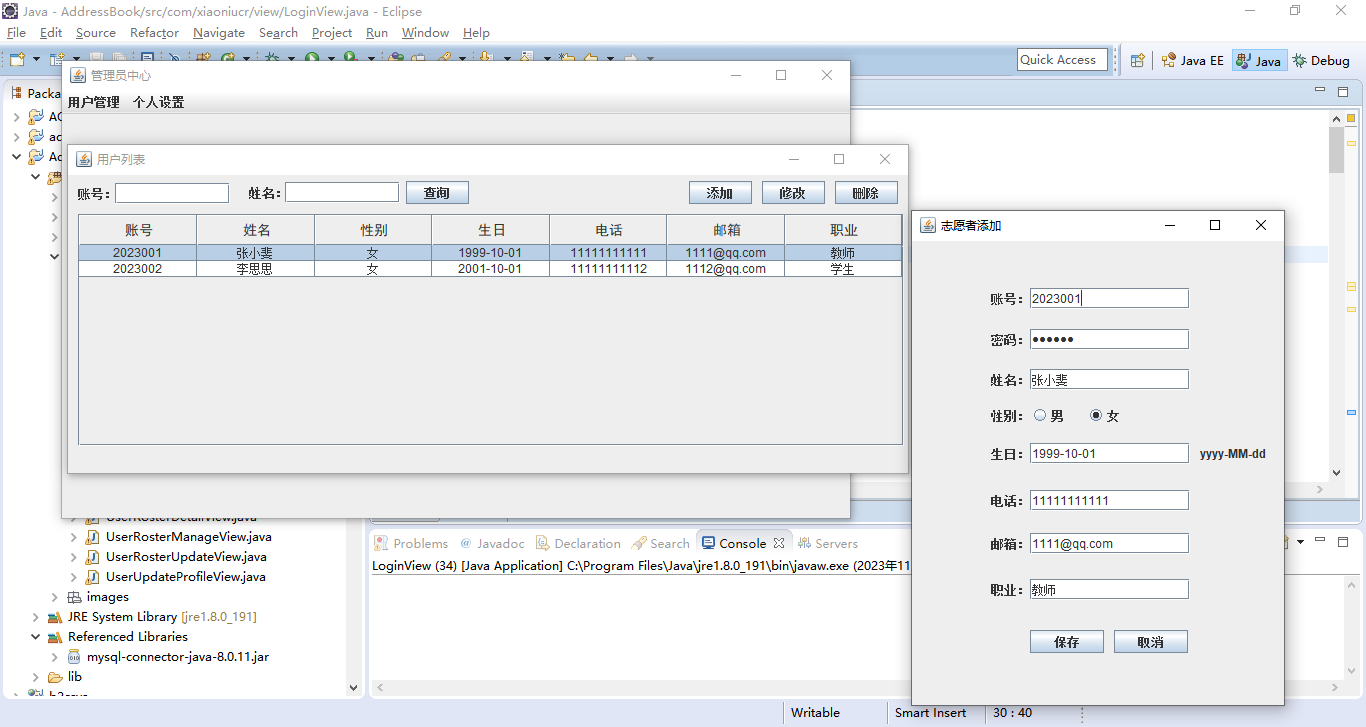This screenshot has width=1366, height=727.
Task: Click the mysql-connector jar file icon
Action: click(74, 657)
